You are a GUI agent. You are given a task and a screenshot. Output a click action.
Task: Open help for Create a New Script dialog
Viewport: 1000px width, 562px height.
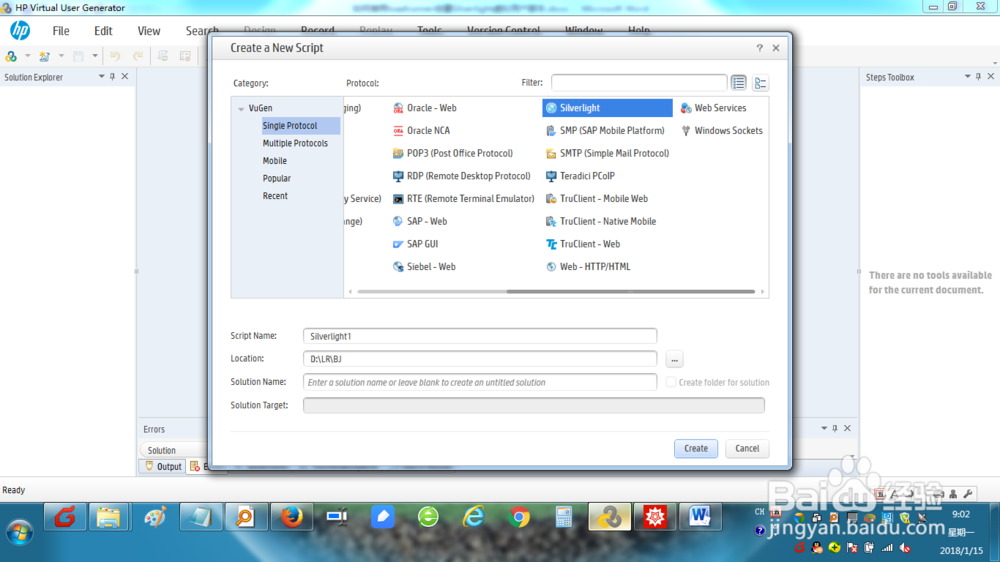pyautogui.click(x=760, y=48)
